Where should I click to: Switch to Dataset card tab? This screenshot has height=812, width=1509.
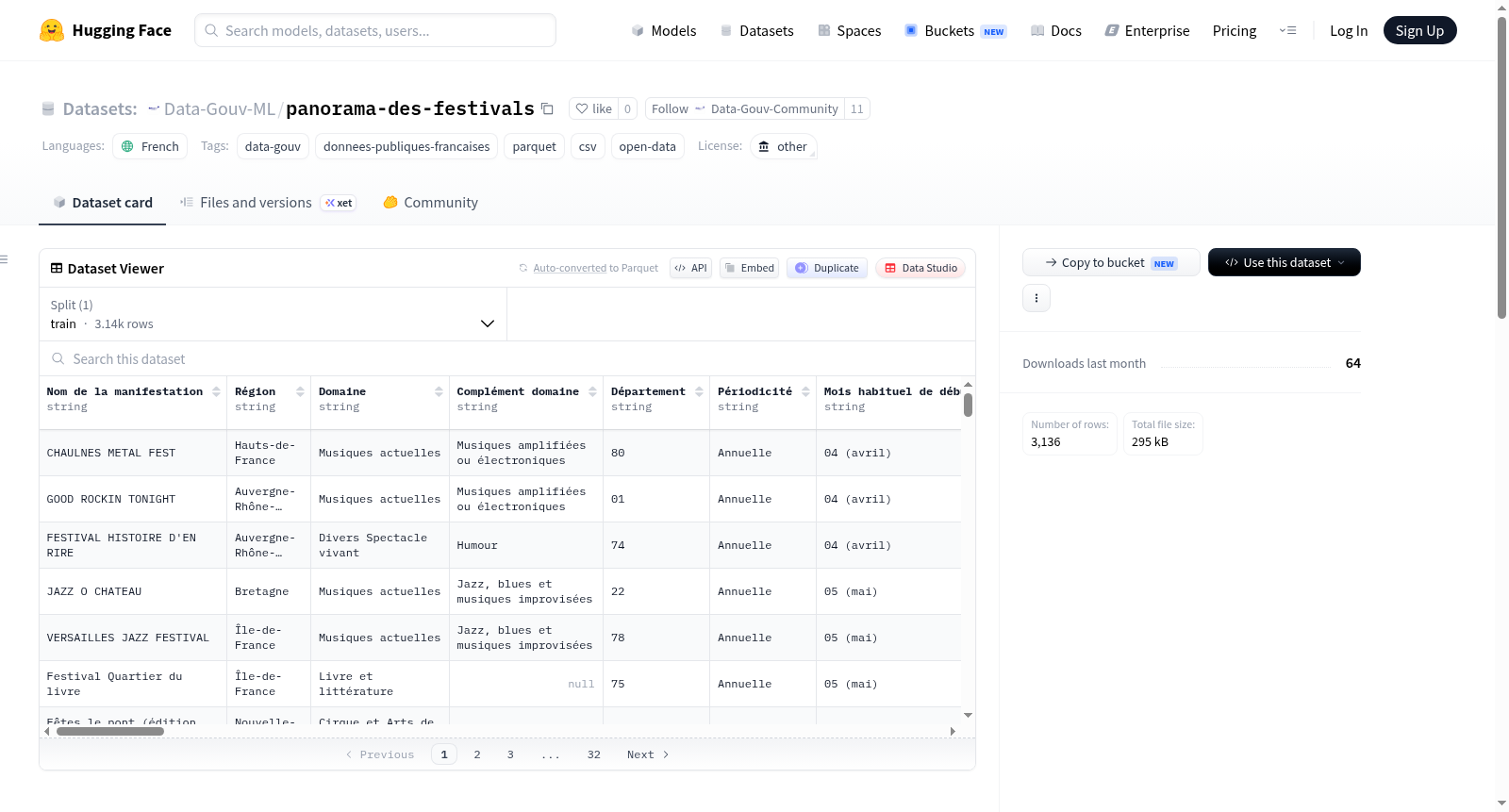[x=102, y=202]
